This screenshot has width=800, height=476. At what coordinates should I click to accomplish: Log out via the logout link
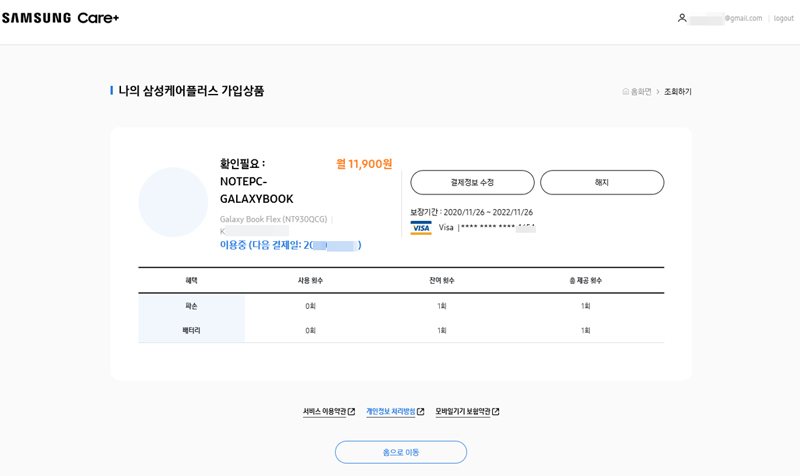[783, 18]
